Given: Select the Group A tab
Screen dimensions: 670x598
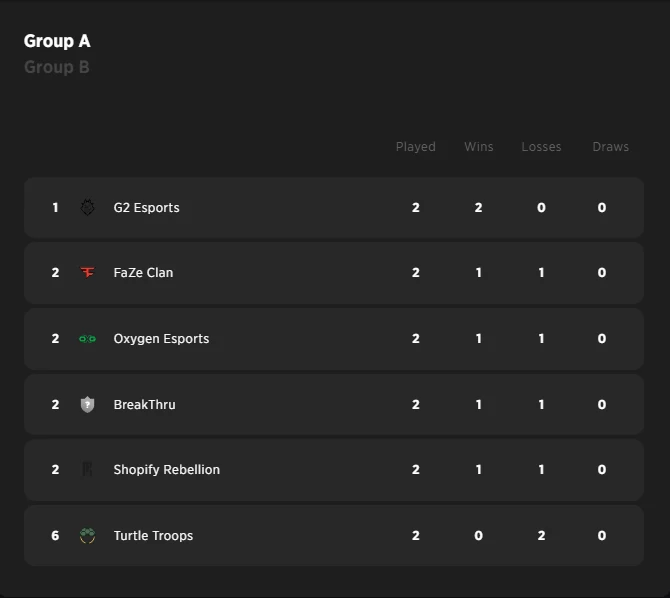Looking at the screenshot, I should pyautogui.click(x=57, y=41).
